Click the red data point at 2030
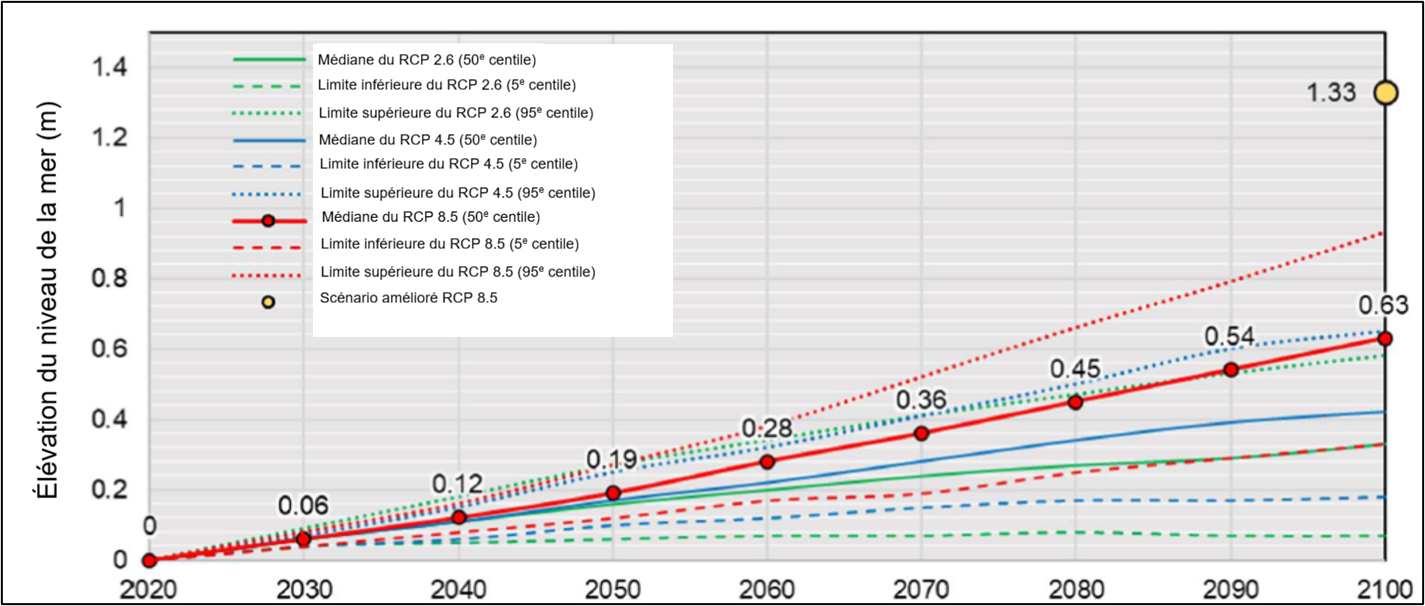1425x606 pixels. coord(304,539)
